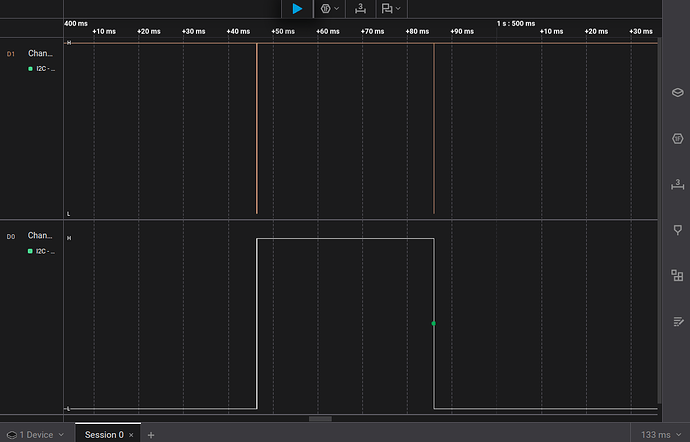Open the Measurements panel in right sidebar
This screenshot has height=442, width=690.
point(678,184)
